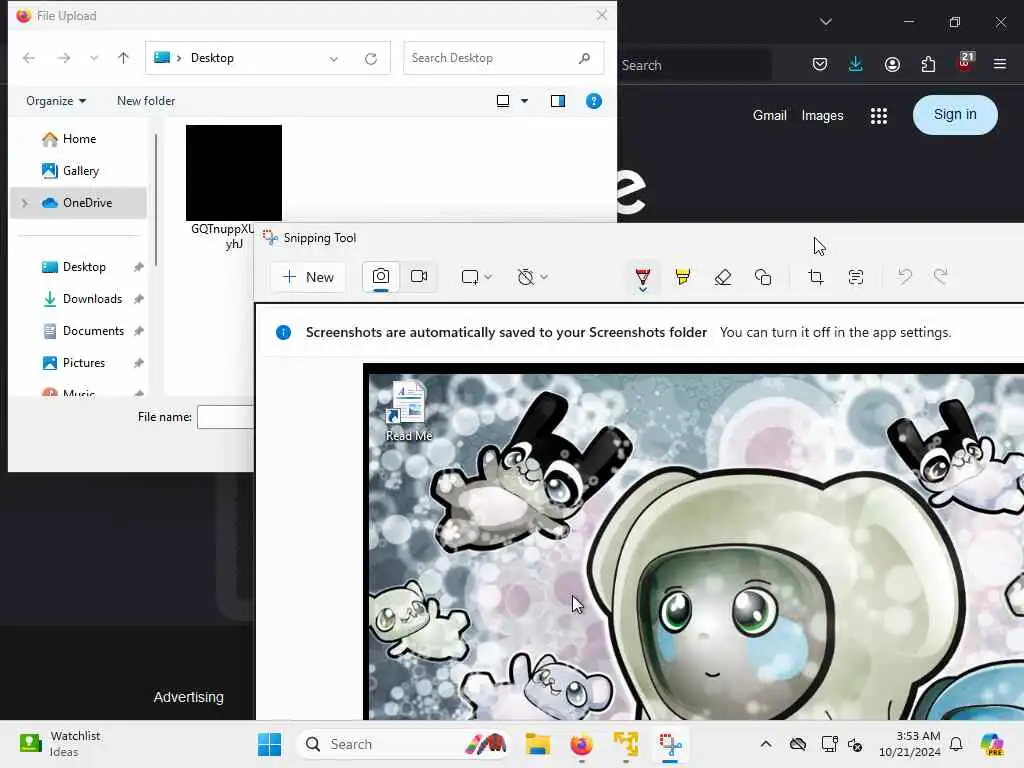The width and height of the screenshot is (1024, 768).
Task: Open the Google apps grid
Action: [x=879, y=116]
